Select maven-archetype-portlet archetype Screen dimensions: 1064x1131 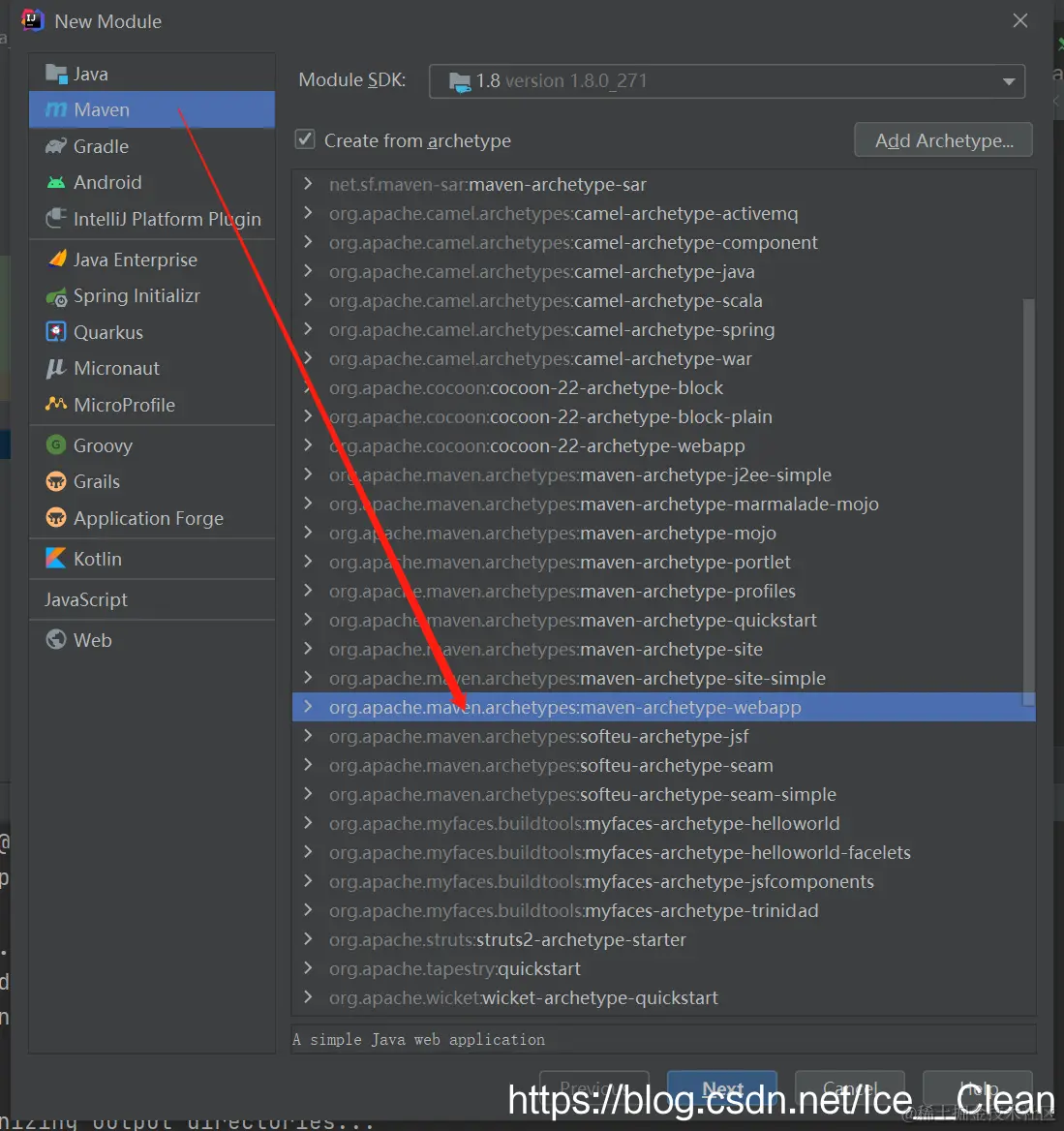663,562
